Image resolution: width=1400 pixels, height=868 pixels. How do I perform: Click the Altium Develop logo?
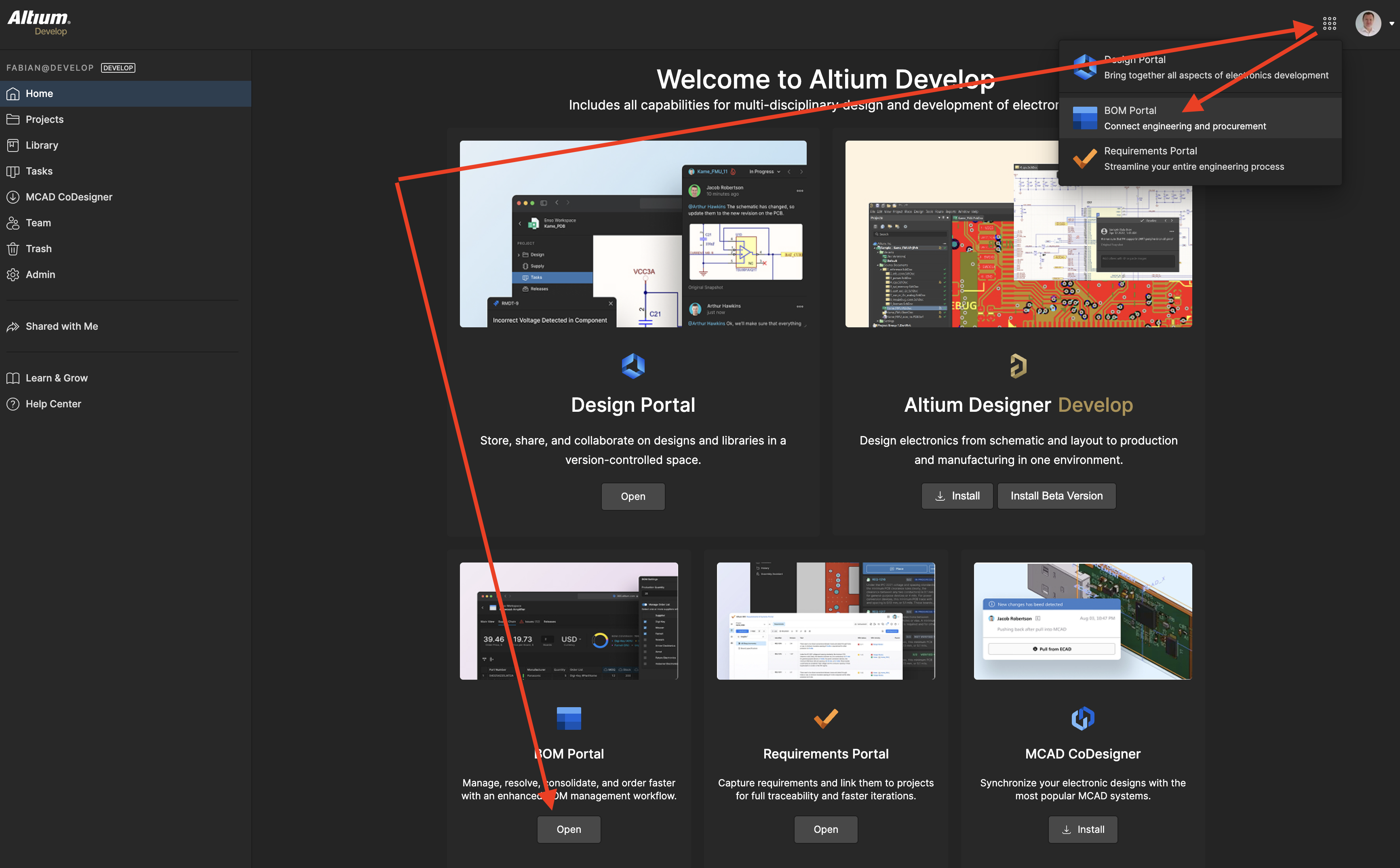tap(39, 23)
